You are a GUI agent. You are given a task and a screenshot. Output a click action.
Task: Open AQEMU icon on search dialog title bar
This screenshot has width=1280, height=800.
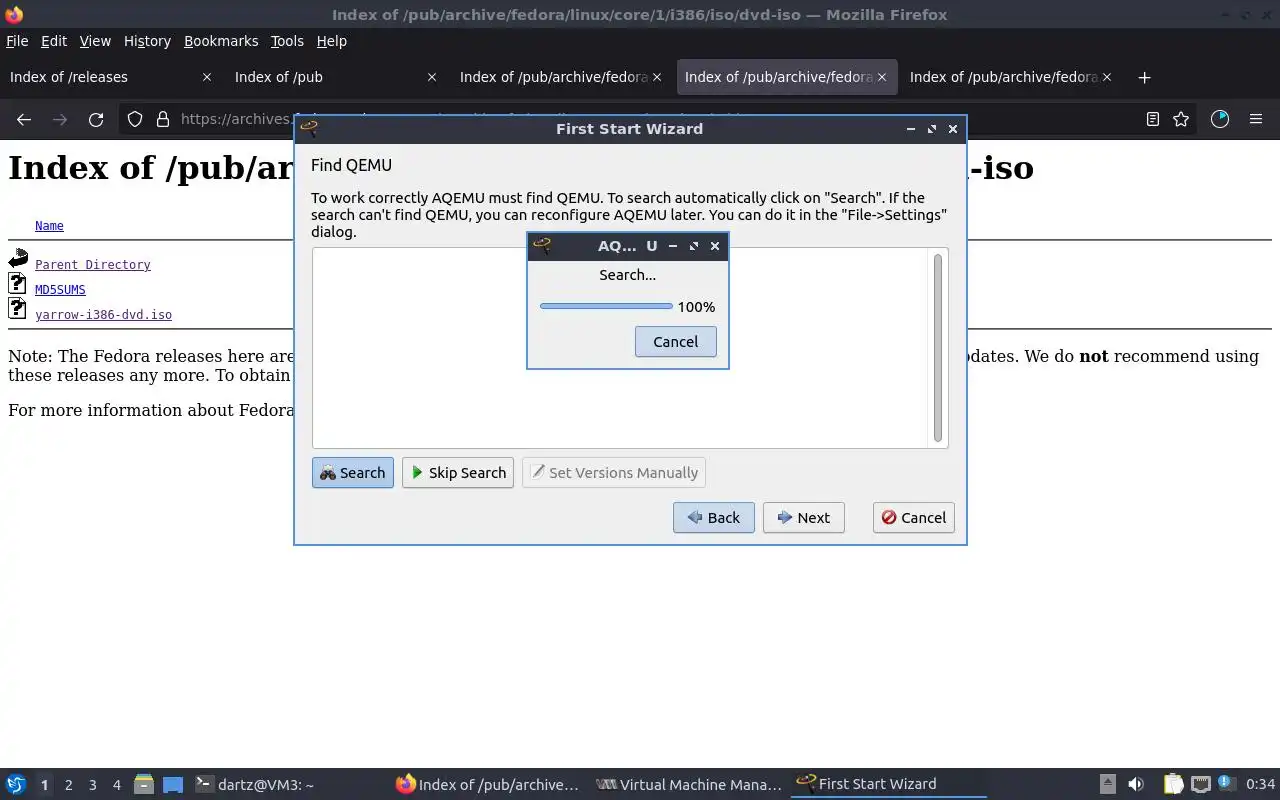(x=542, y=245)
